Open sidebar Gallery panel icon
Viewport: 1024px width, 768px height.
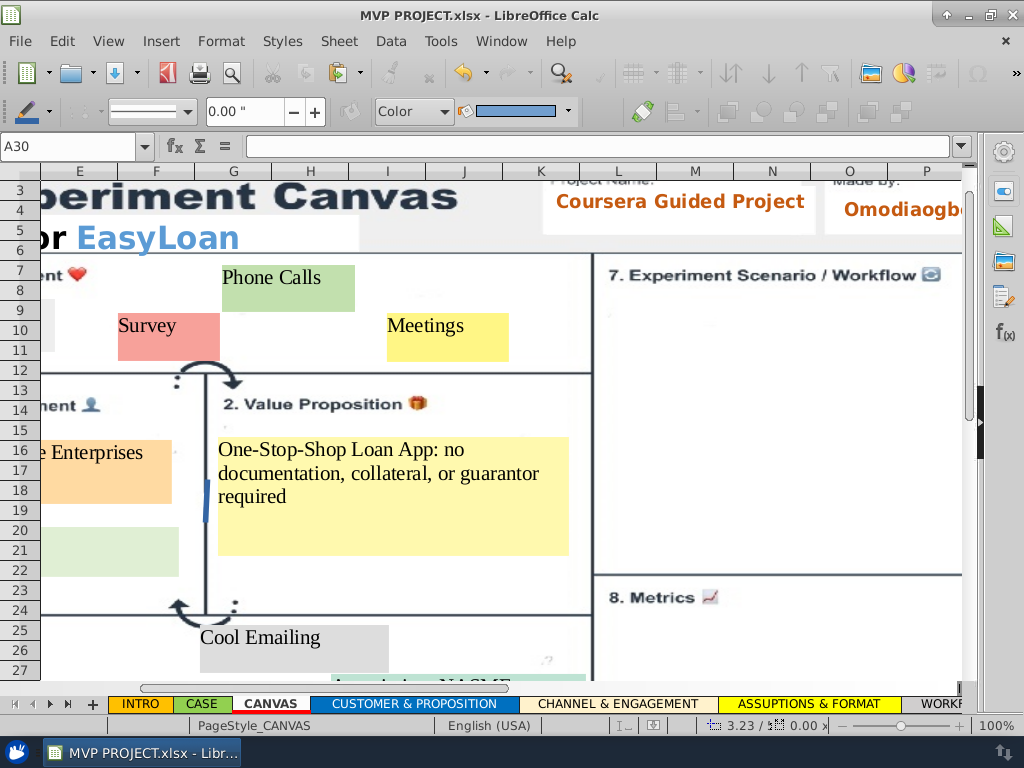(1004, 262)
